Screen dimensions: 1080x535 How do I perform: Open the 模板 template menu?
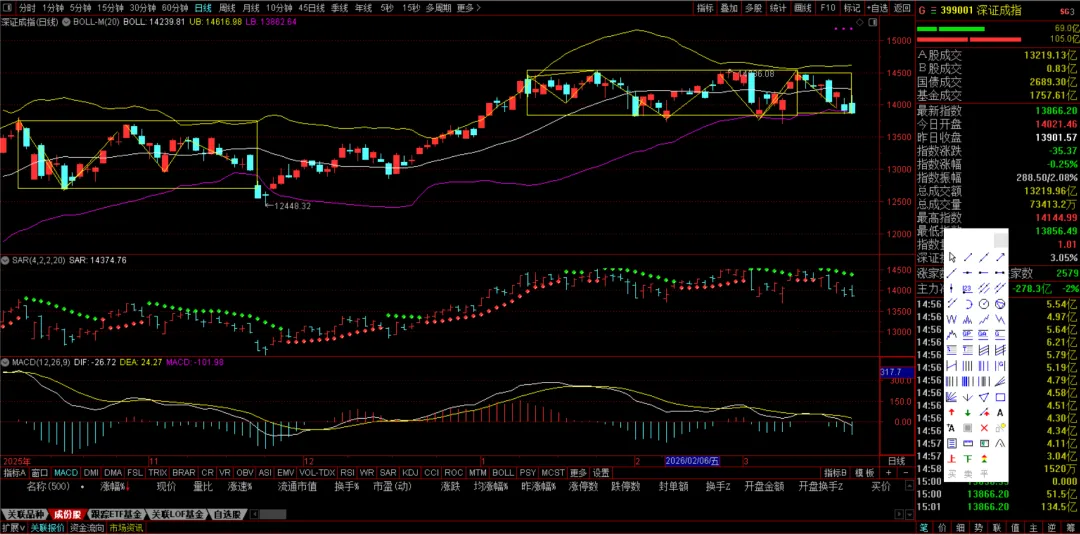point(865,473)
